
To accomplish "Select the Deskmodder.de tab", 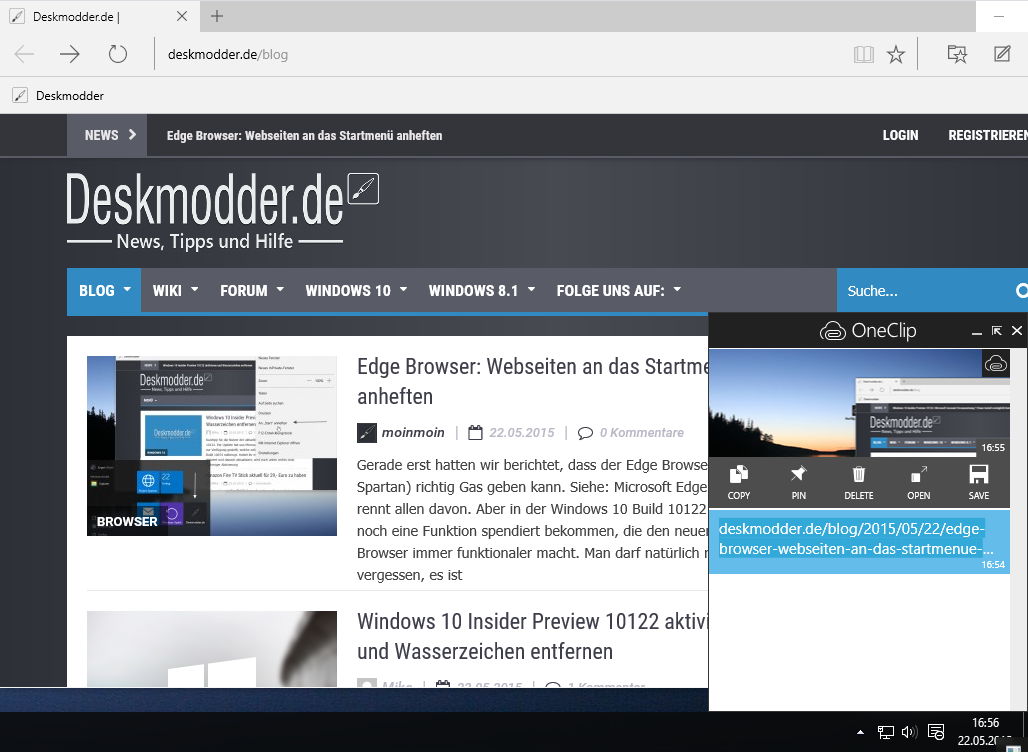I will click(x=98, y=16).
